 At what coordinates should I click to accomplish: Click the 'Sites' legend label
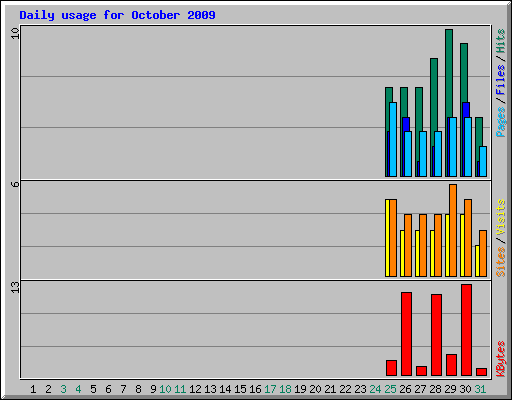(500, 262)
